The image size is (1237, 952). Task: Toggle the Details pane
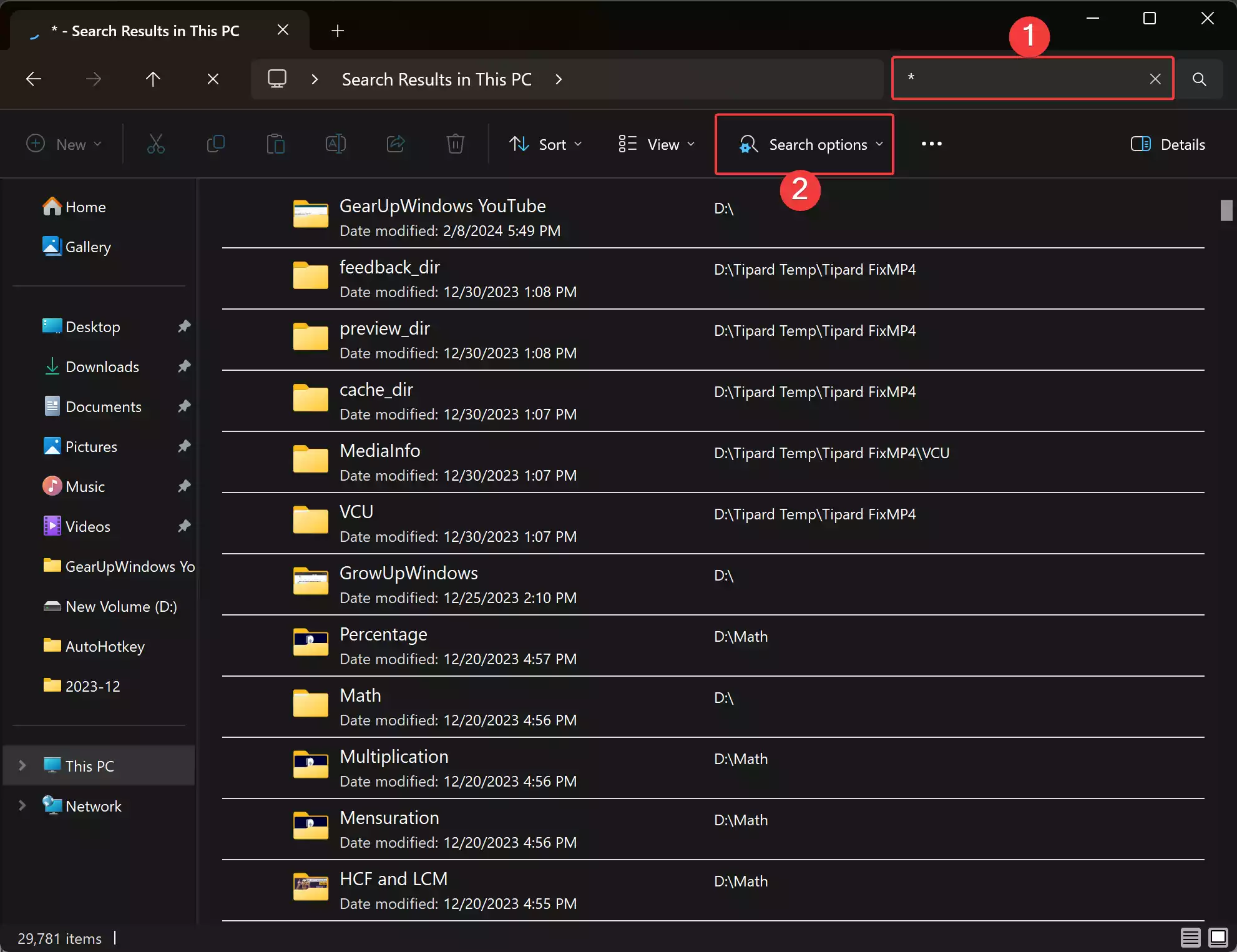tap(1168, 144)
